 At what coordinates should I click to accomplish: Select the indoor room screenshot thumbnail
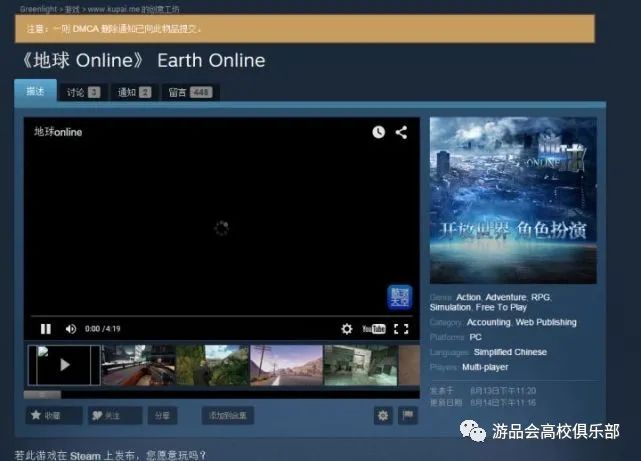tap(361, 365)
